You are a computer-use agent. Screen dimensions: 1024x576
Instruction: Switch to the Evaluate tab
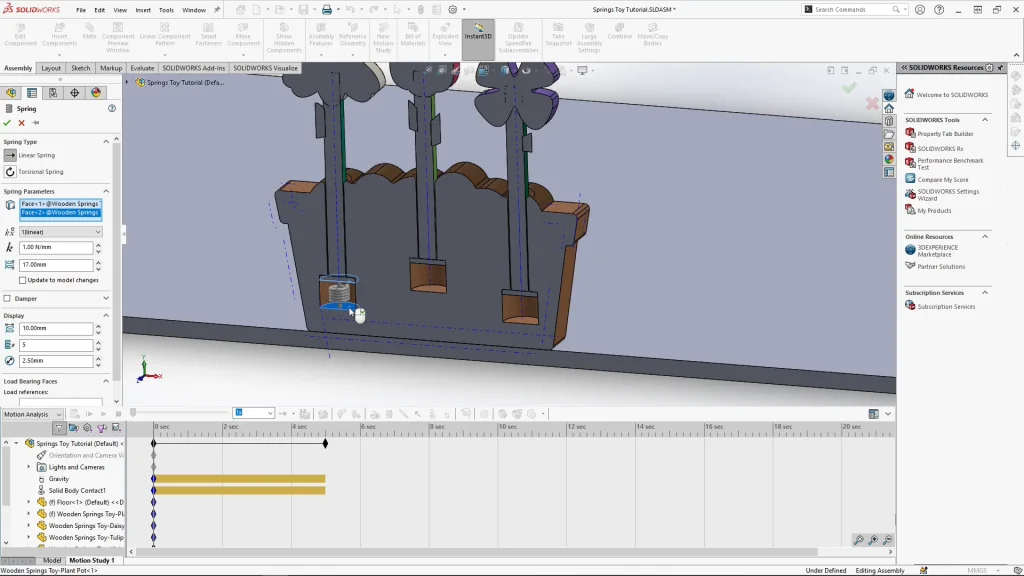click(142, 68)
